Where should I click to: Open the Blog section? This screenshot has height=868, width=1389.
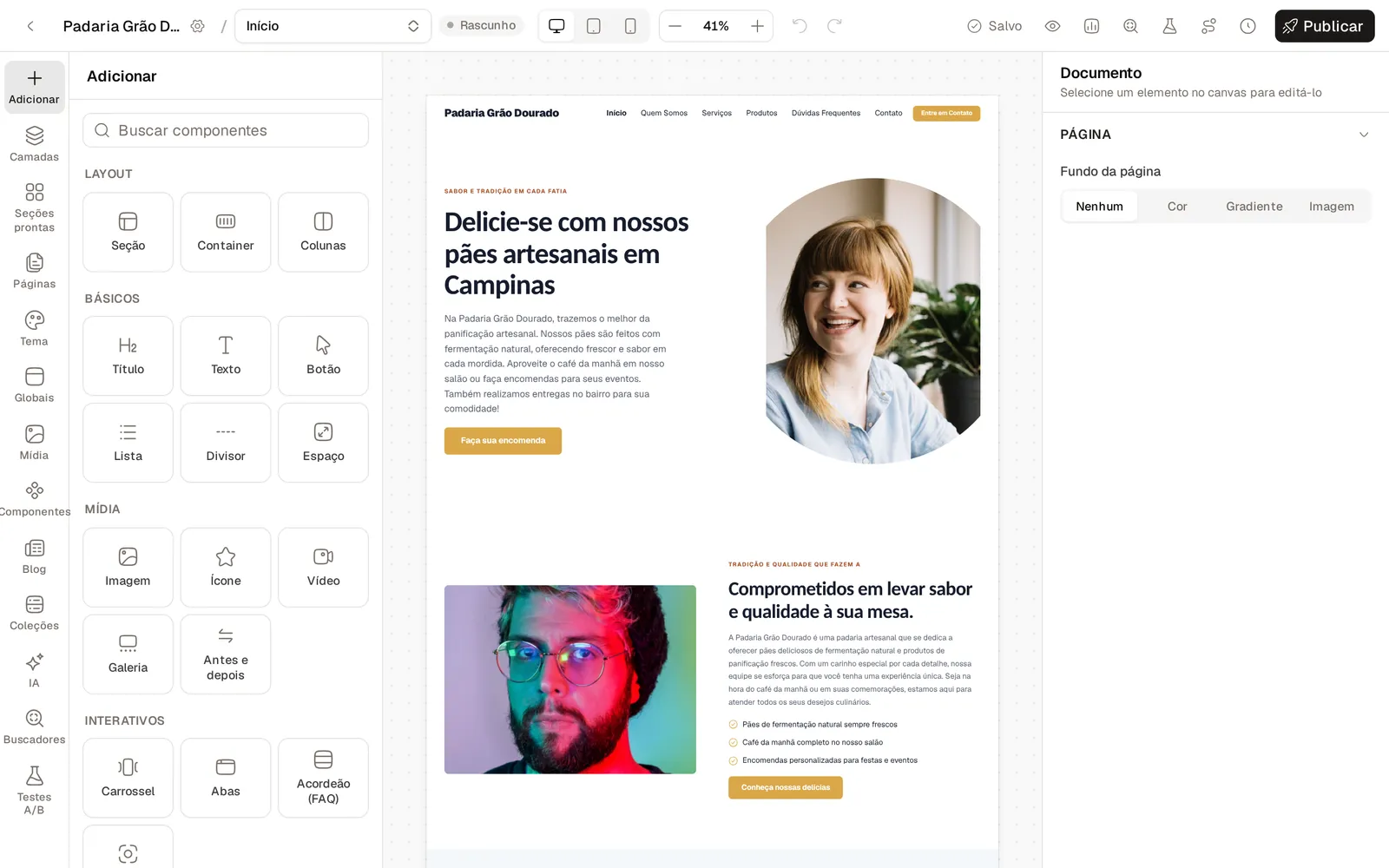tap(34, 556)
